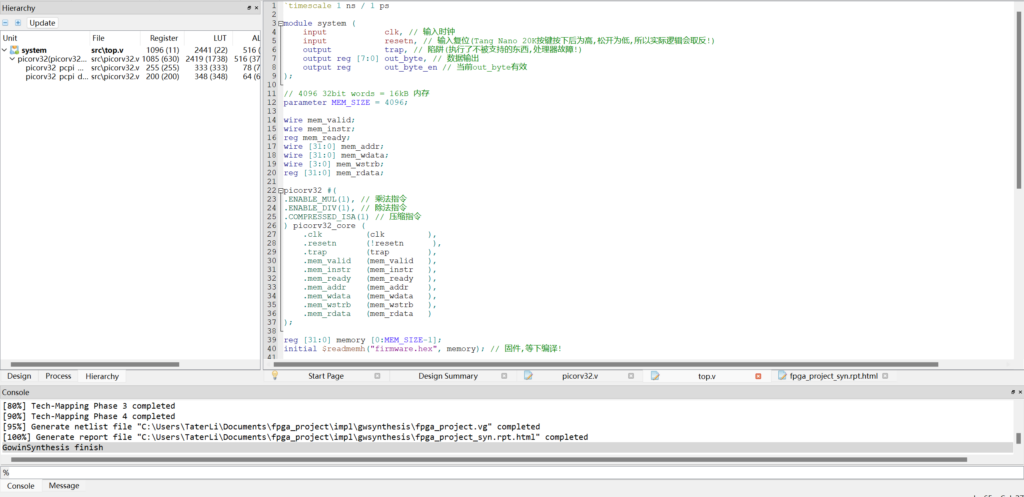Sort hierarchy by the LUT column header
The image size is (1024, 497).
click(x=220, y=39)
